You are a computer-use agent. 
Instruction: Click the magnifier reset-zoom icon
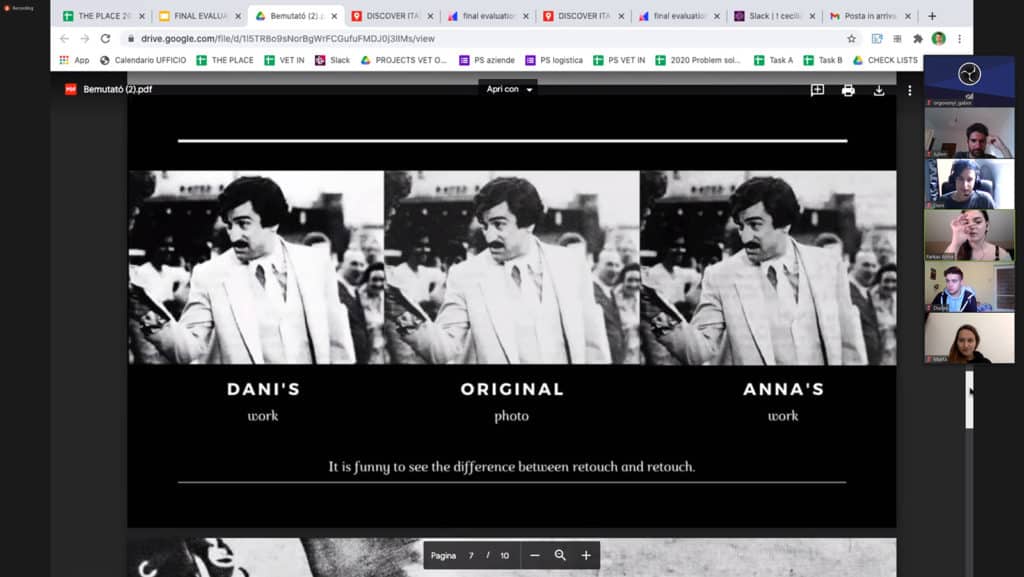pos(560,555)
